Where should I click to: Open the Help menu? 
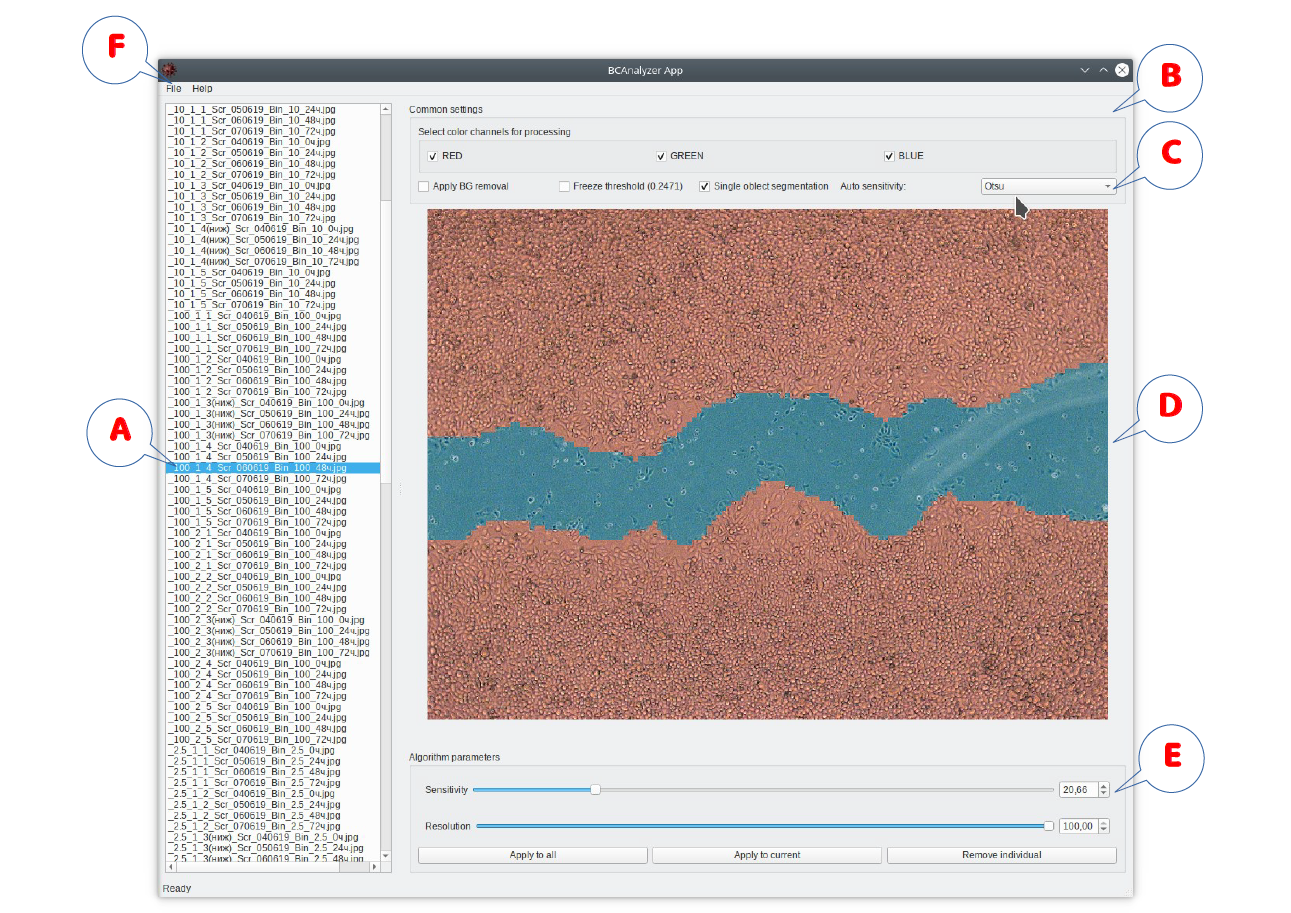coord(202,89)
